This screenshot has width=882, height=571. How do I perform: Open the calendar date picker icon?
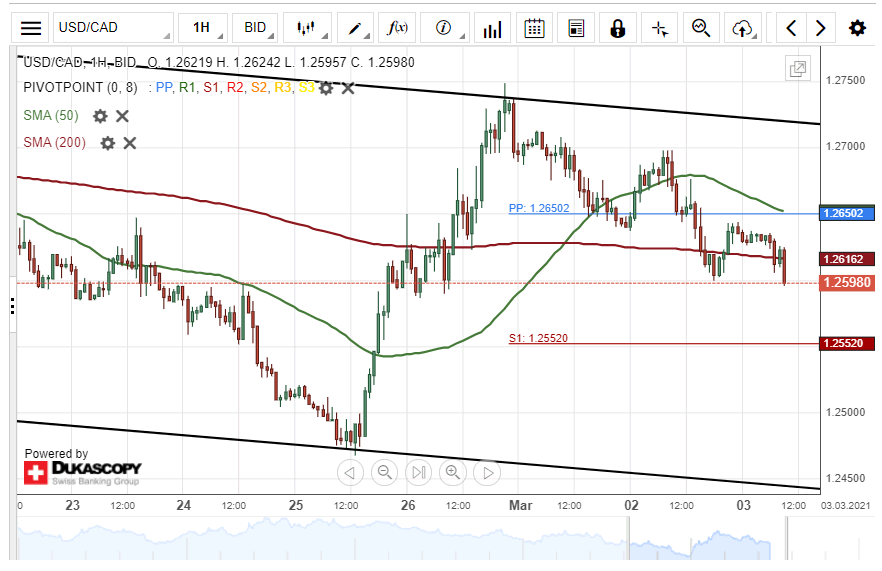[534, 28]
